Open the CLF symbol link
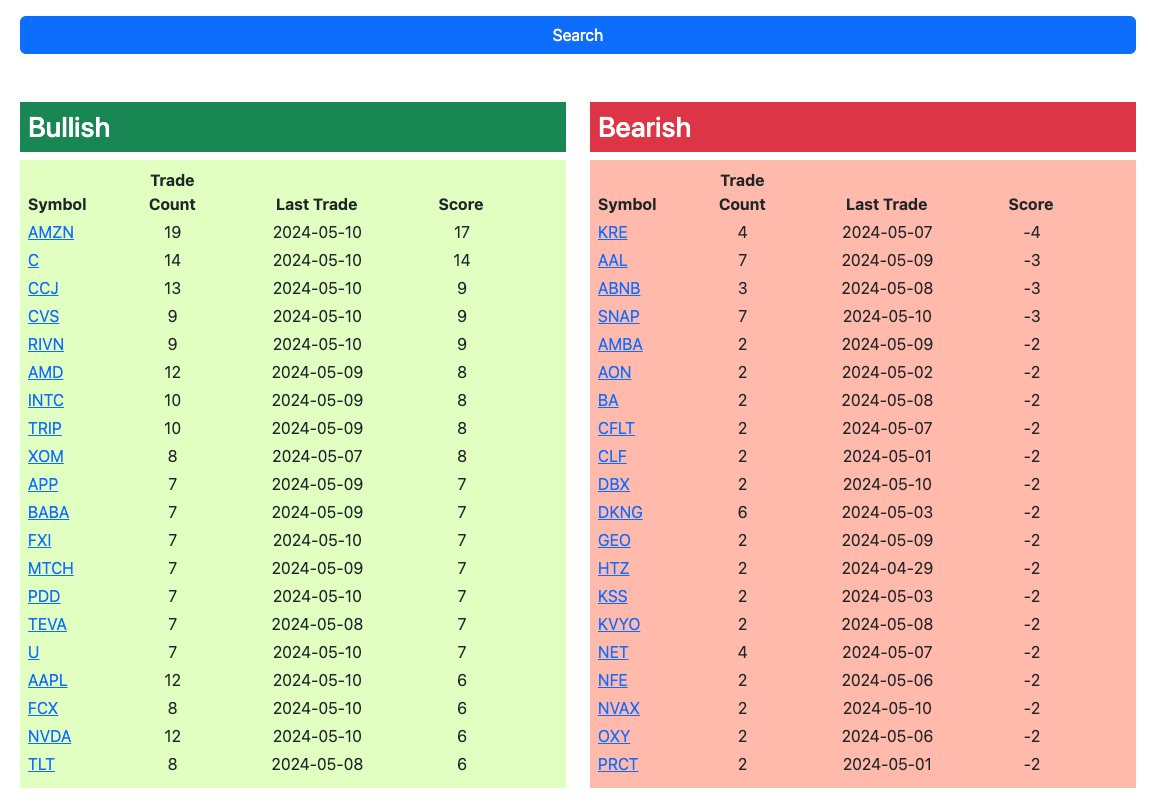The image size is (1149, 808). [612, 456]
